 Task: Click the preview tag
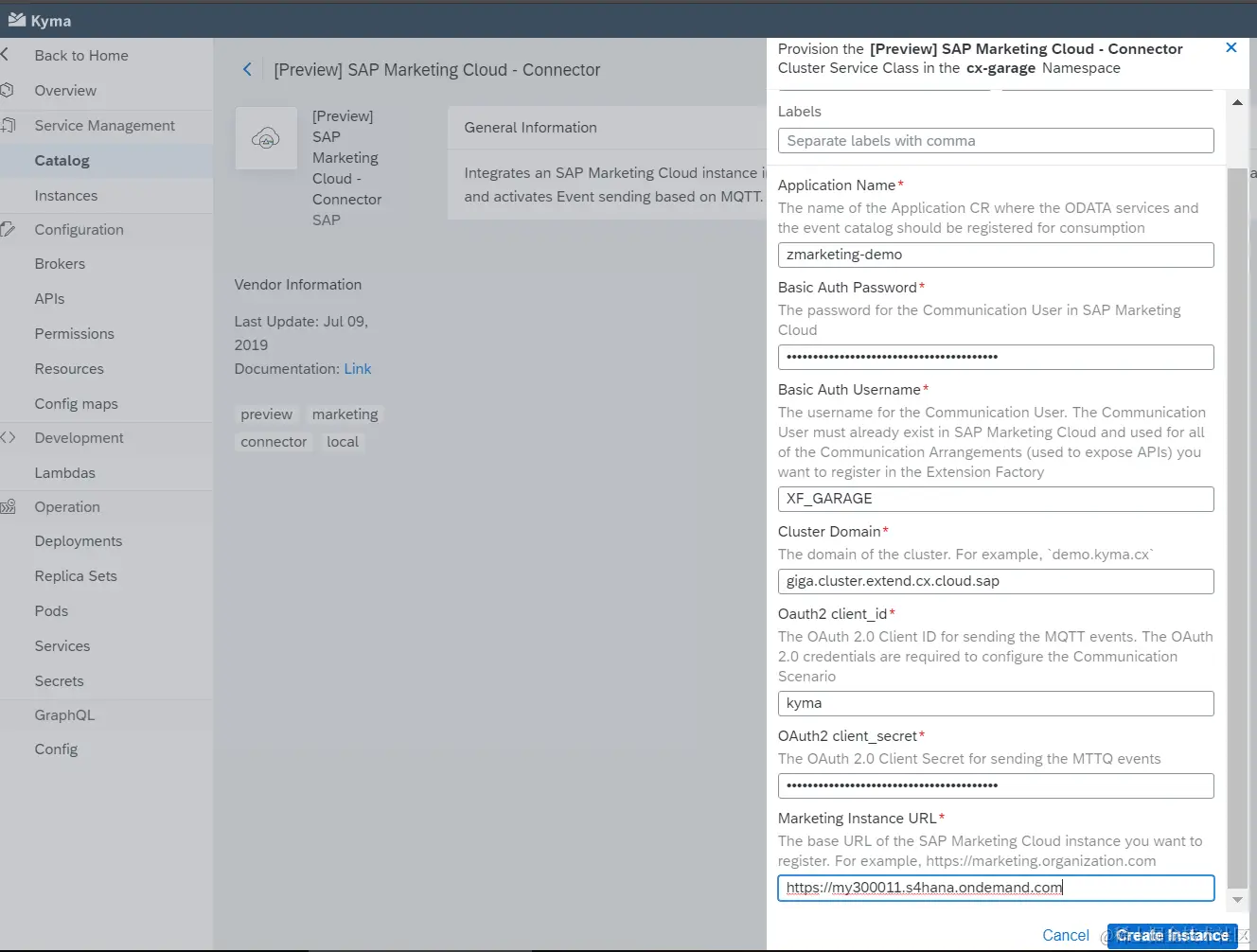click(x=266, y=414)
